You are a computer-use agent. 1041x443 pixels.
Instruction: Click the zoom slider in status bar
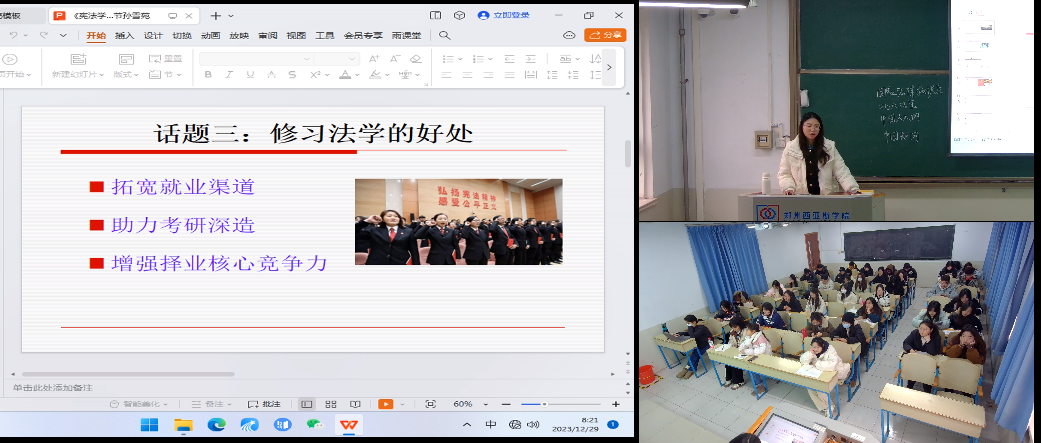pyautogui.click(x=545, y=404)
